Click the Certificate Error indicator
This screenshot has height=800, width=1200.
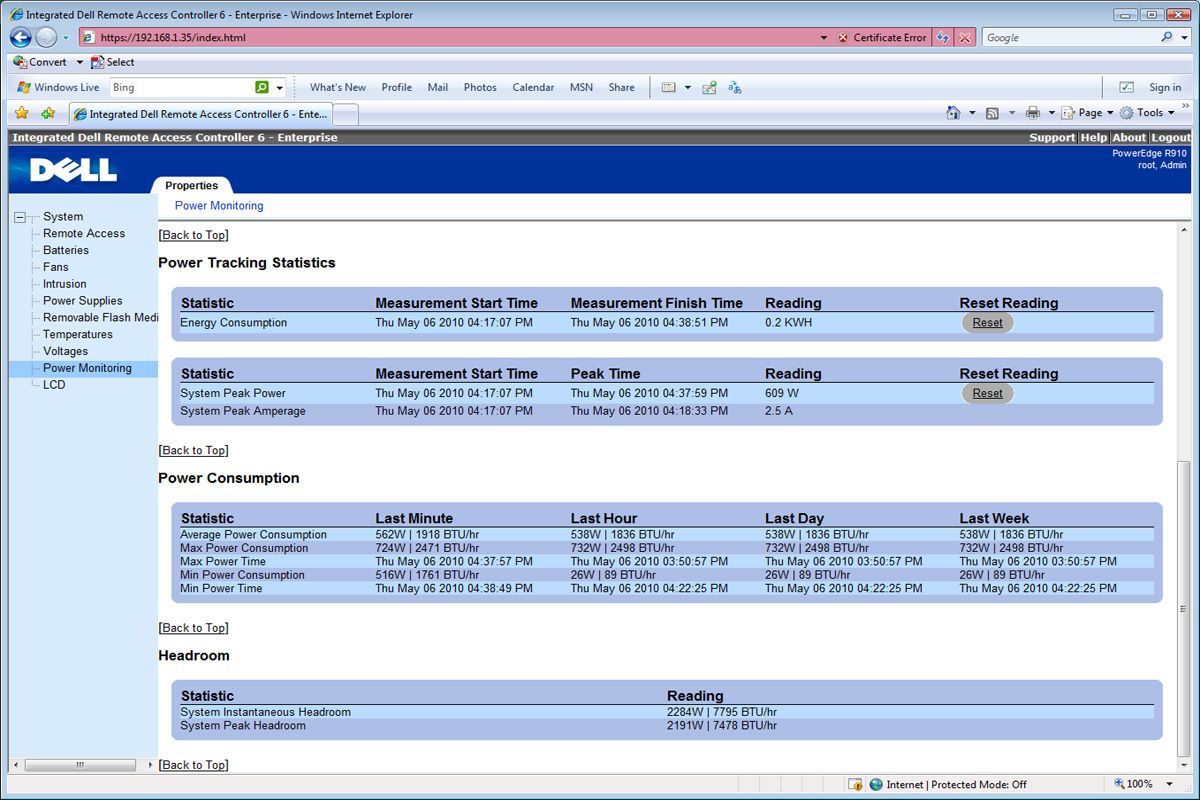881,38
